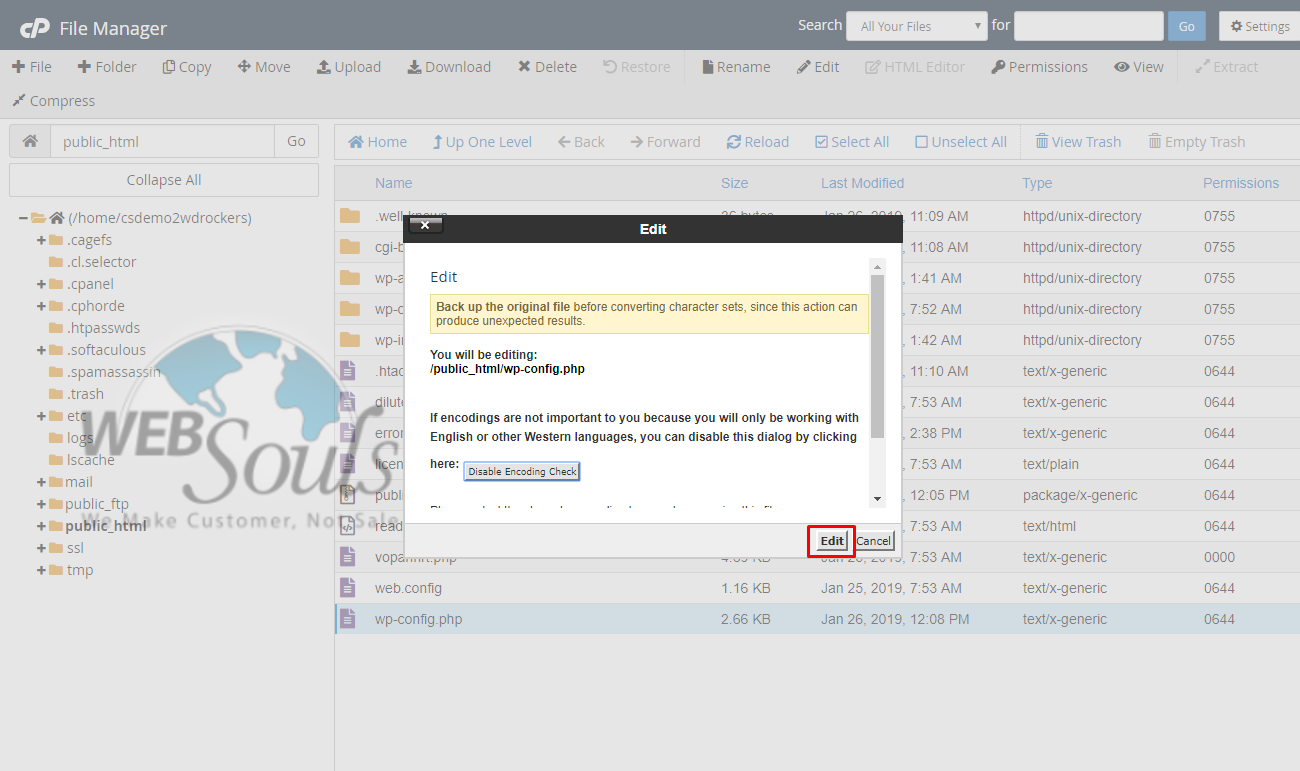Click the cPanel logo icon
1300x771 pixels.
34,28
